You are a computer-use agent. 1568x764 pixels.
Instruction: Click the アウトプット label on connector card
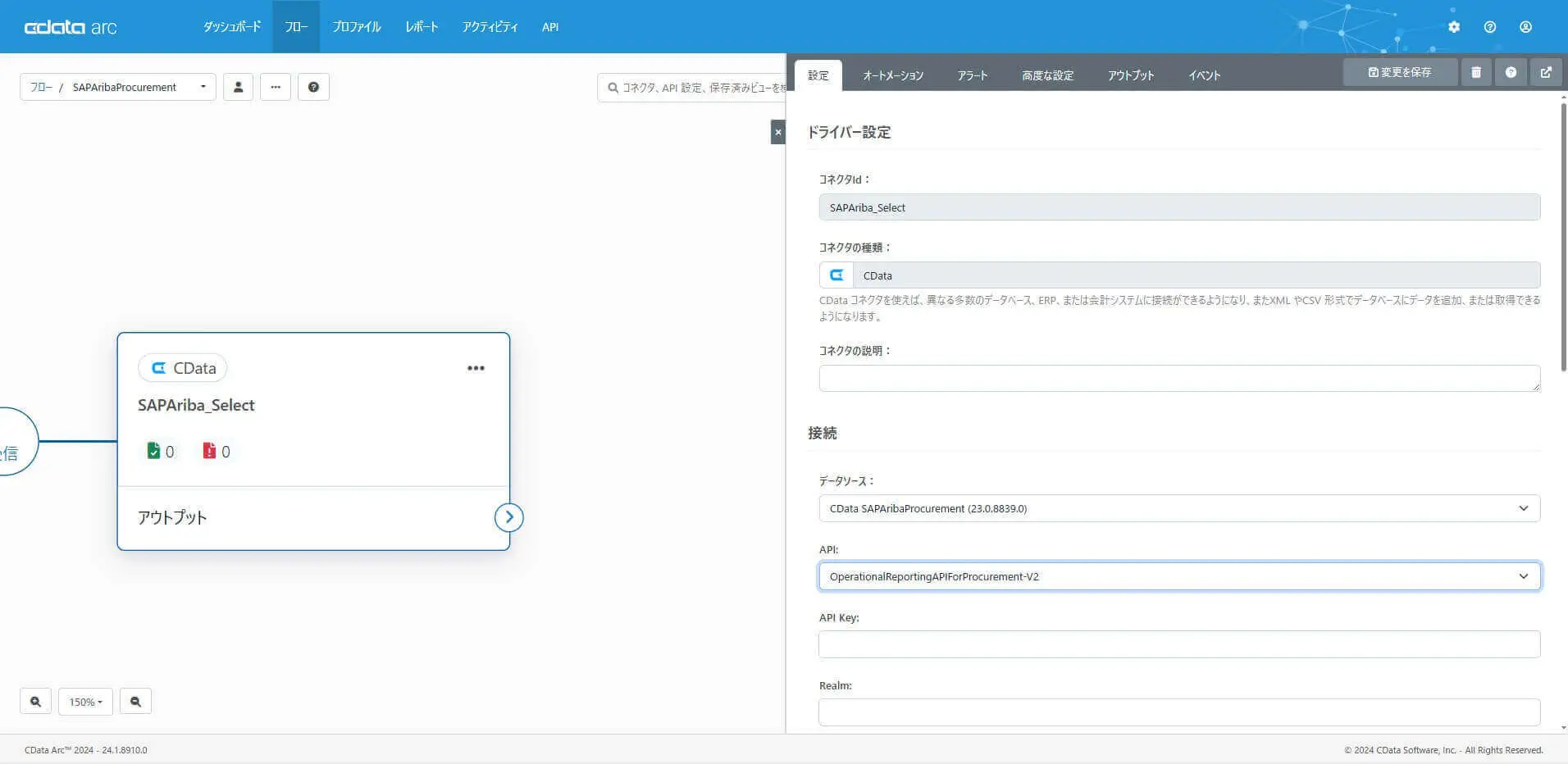[x=172, y=517]
